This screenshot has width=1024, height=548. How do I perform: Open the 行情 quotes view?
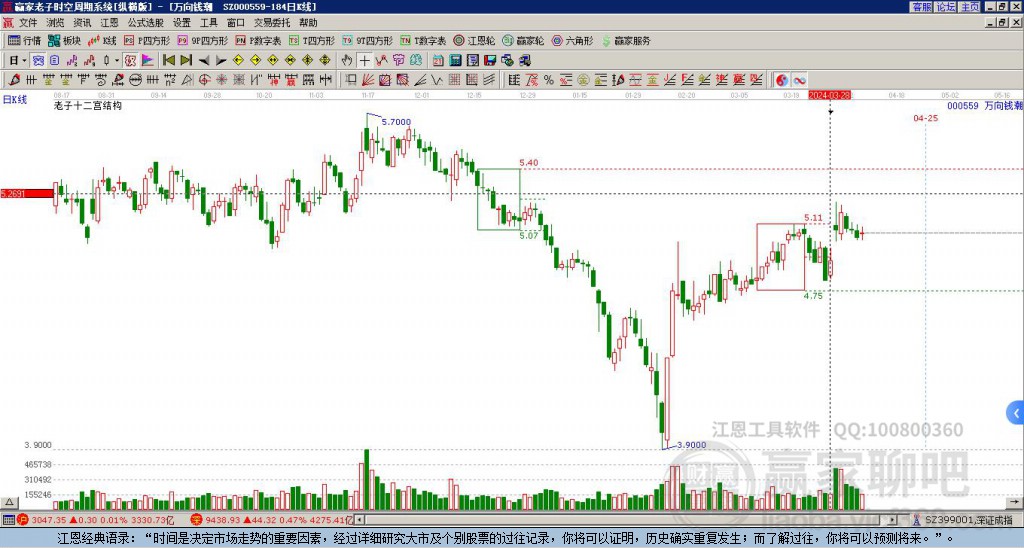pos(24,40)
